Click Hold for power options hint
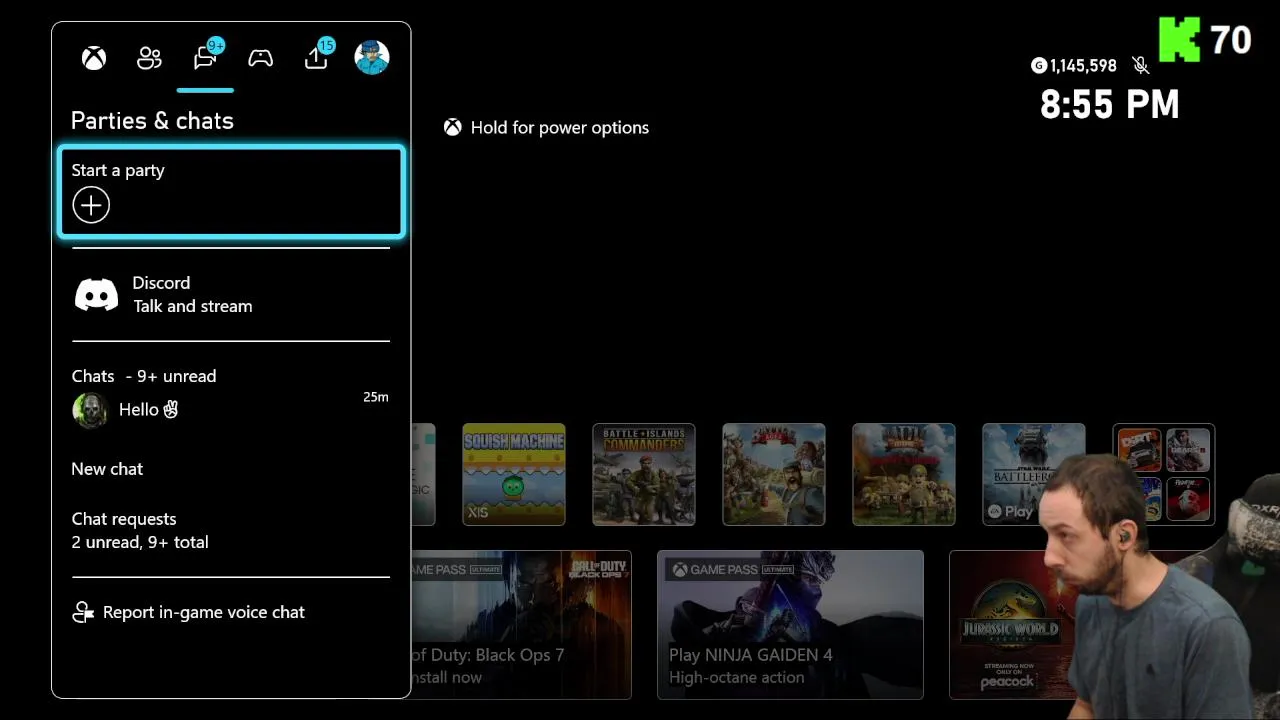1280x720 pixels. (x=546, y=127)
